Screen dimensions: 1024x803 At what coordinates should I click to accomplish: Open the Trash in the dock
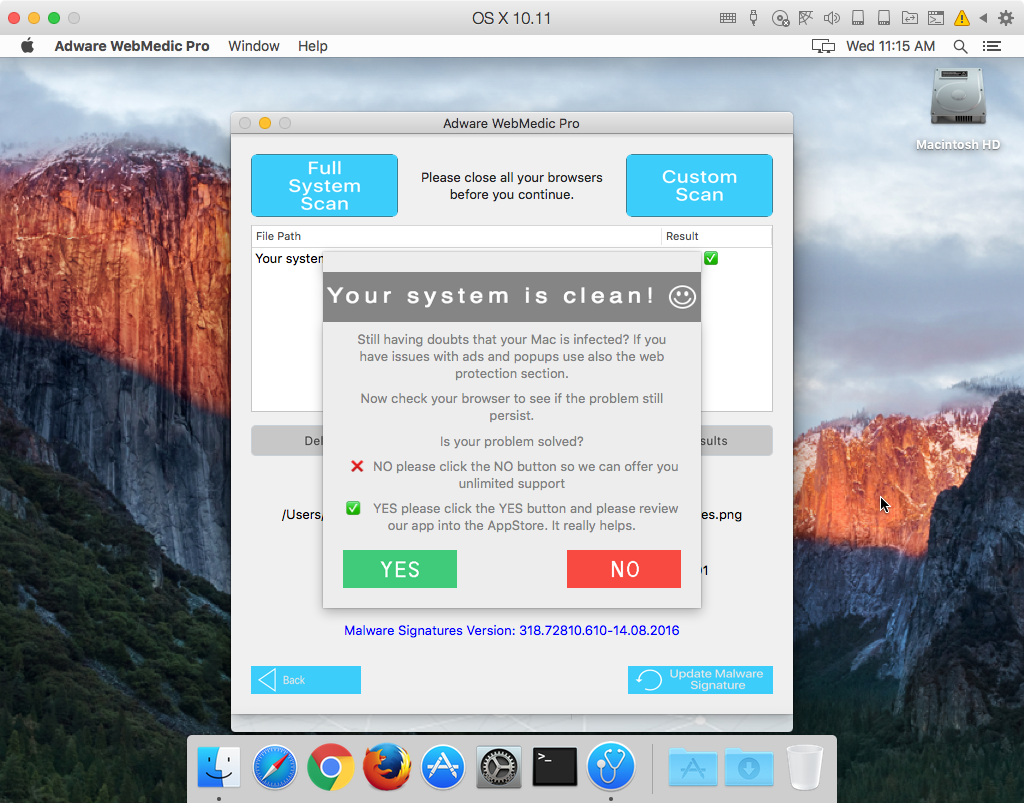point(804,767)
